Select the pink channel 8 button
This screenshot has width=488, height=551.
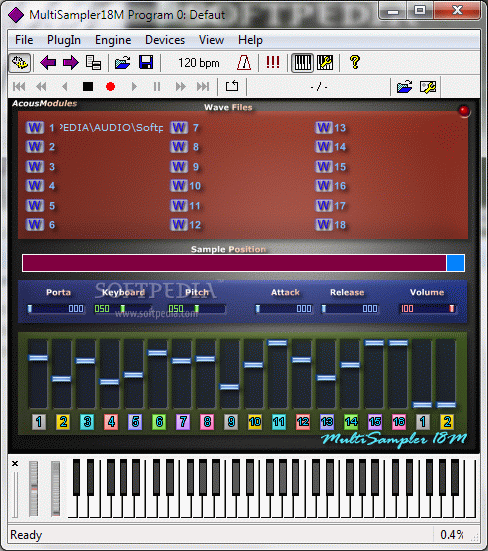coord(207,422)
